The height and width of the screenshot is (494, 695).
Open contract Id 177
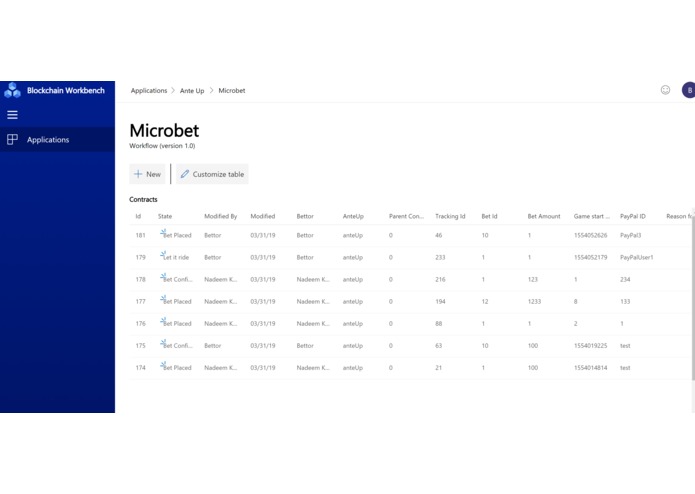(x=141, y=302)
